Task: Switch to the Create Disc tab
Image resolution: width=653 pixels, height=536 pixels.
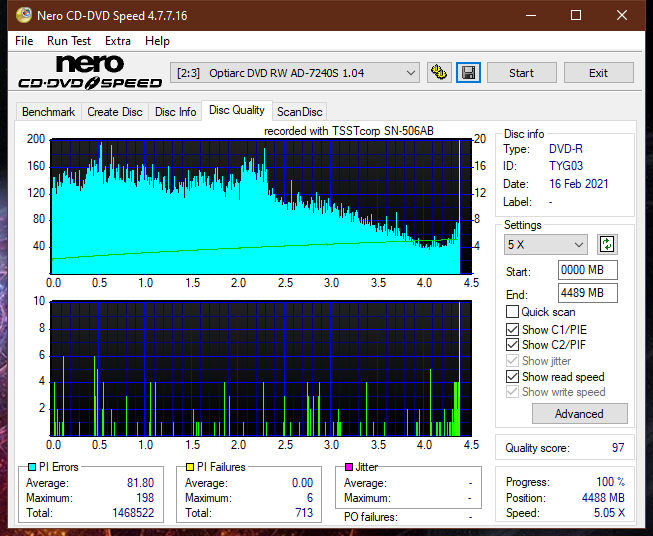Action: click(115, 112)
